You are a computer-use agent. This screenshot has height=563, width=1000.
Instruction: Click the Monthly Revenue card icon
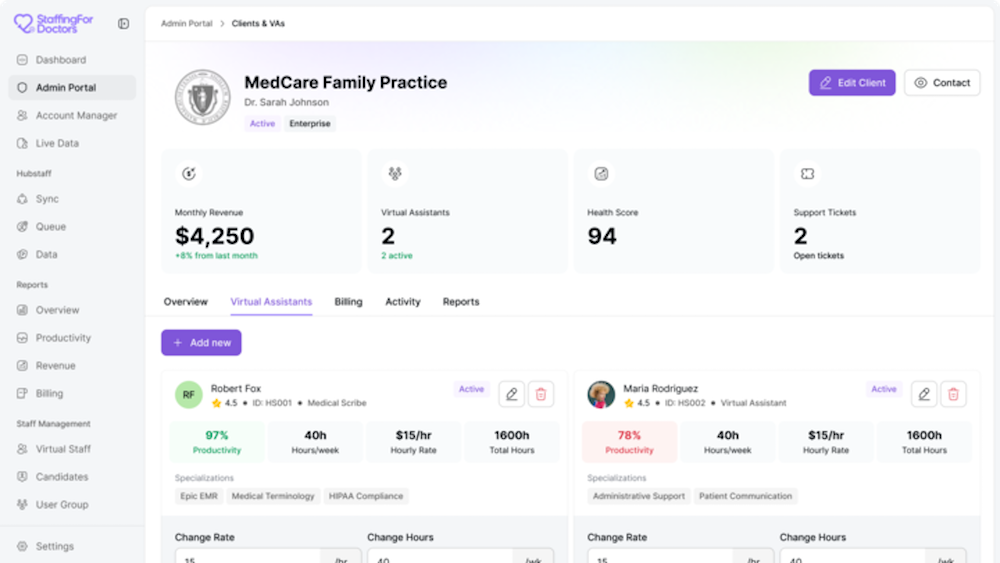click(189, 174)
